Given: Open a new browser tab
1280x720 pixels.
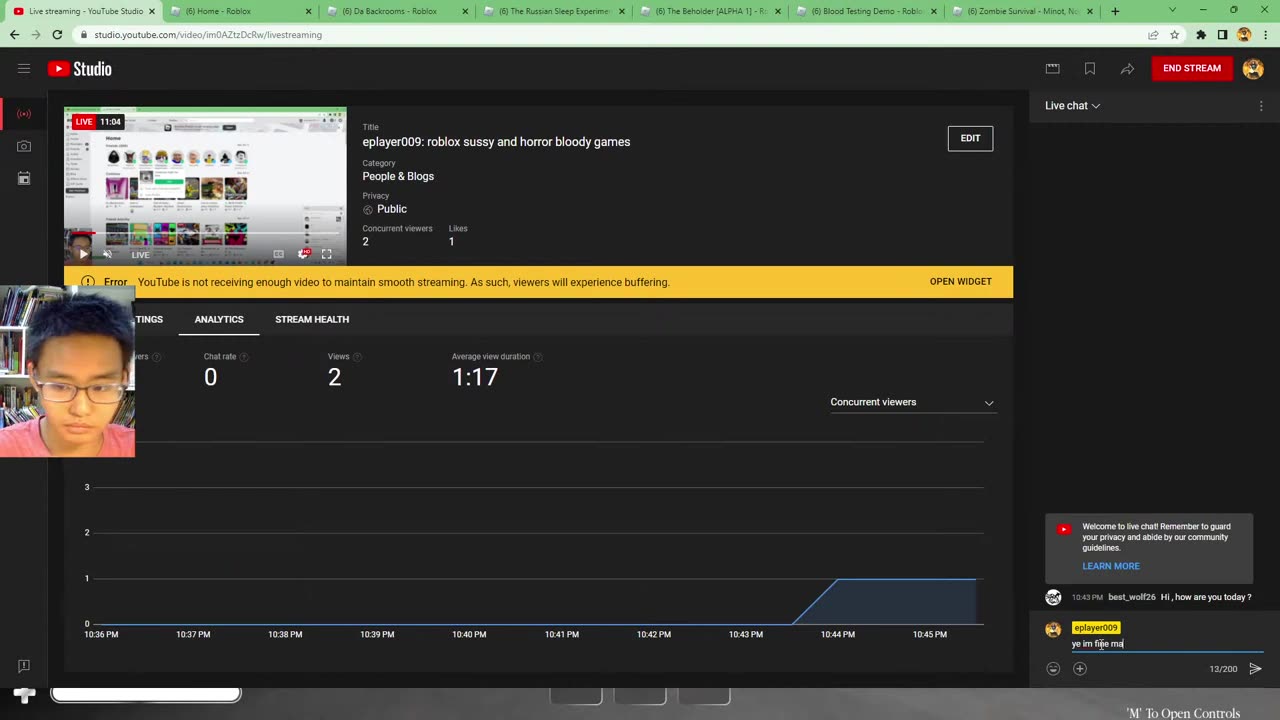Looking at the screenshot, I should (x=1115, y=11).
